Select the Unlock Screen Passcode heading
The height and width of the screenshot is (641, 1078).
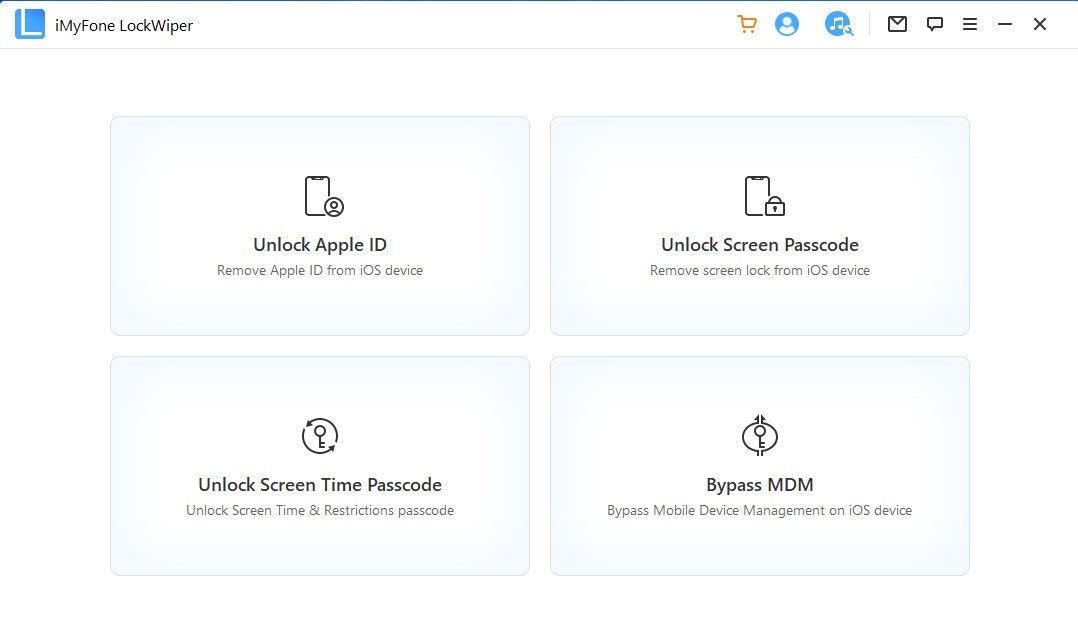click(760, 245)
